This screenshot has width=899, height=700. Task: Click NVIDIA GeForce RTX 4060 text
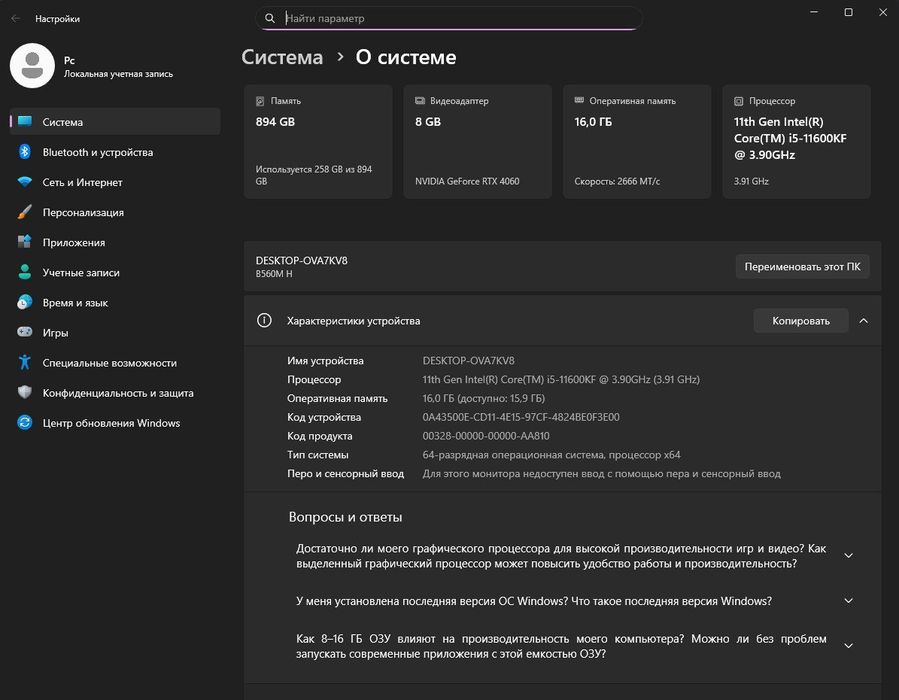coord(467,181)
